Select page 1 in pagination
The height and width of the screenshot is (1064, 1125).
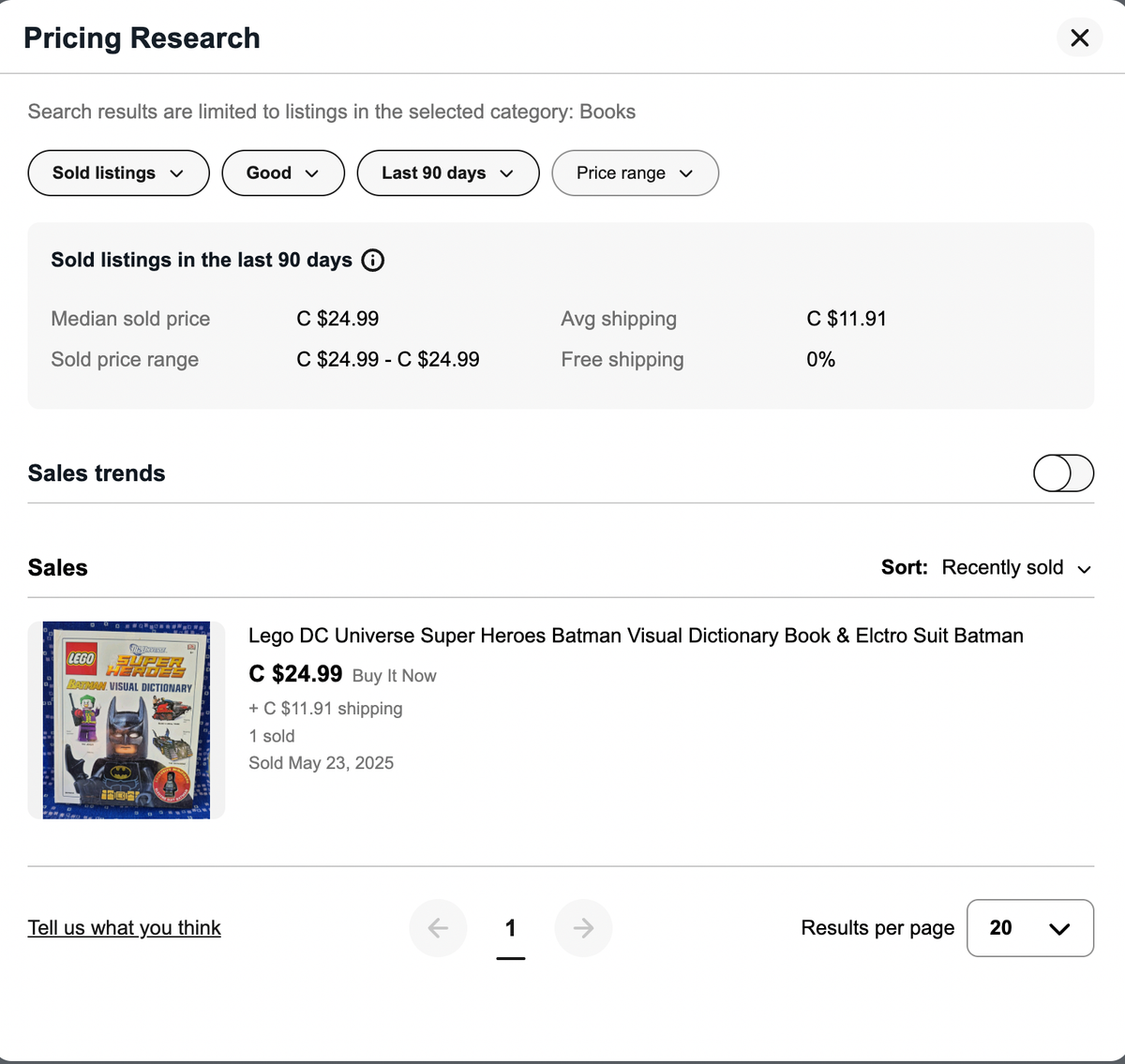[511, 928]
